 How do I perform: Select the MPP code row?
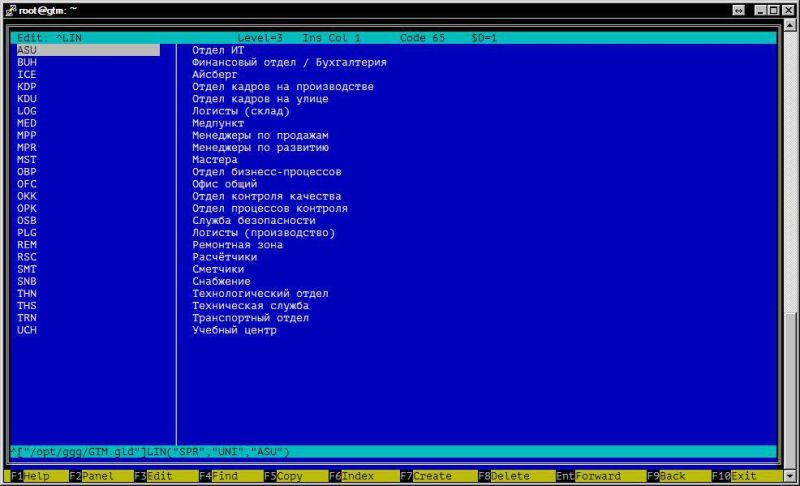[27, 135]
